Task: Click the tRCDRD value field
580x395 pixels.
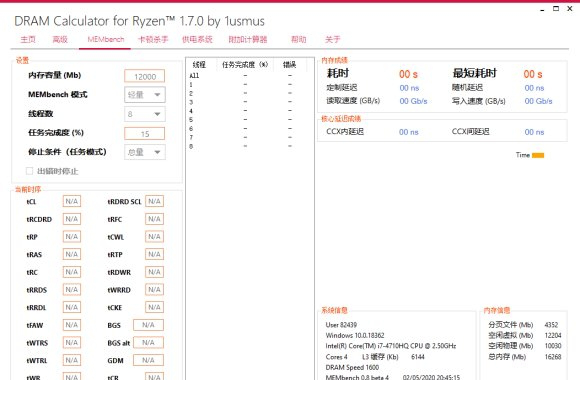Action: [72, 219]
